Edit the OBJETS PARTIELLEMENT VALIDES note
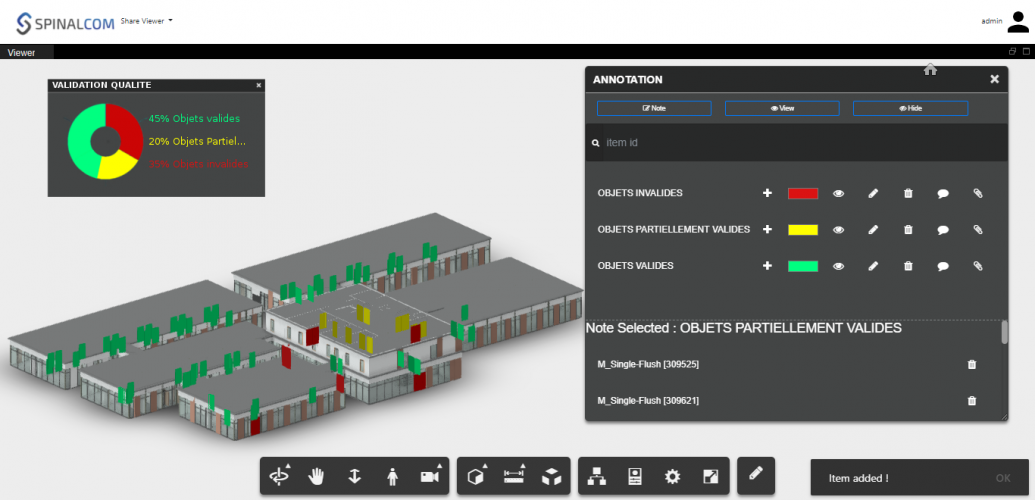The height and width of the screenshot is (500, 1035). click(x=873, y=230)
